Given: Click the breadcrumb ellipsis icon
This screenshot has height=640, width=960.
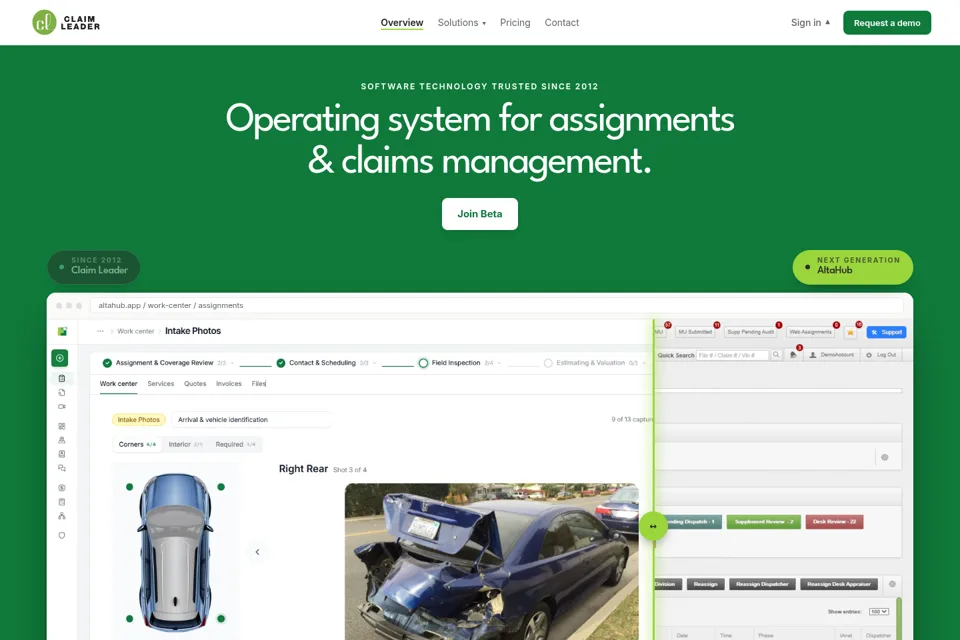Looking at the screenshot, I should [100, 331].
